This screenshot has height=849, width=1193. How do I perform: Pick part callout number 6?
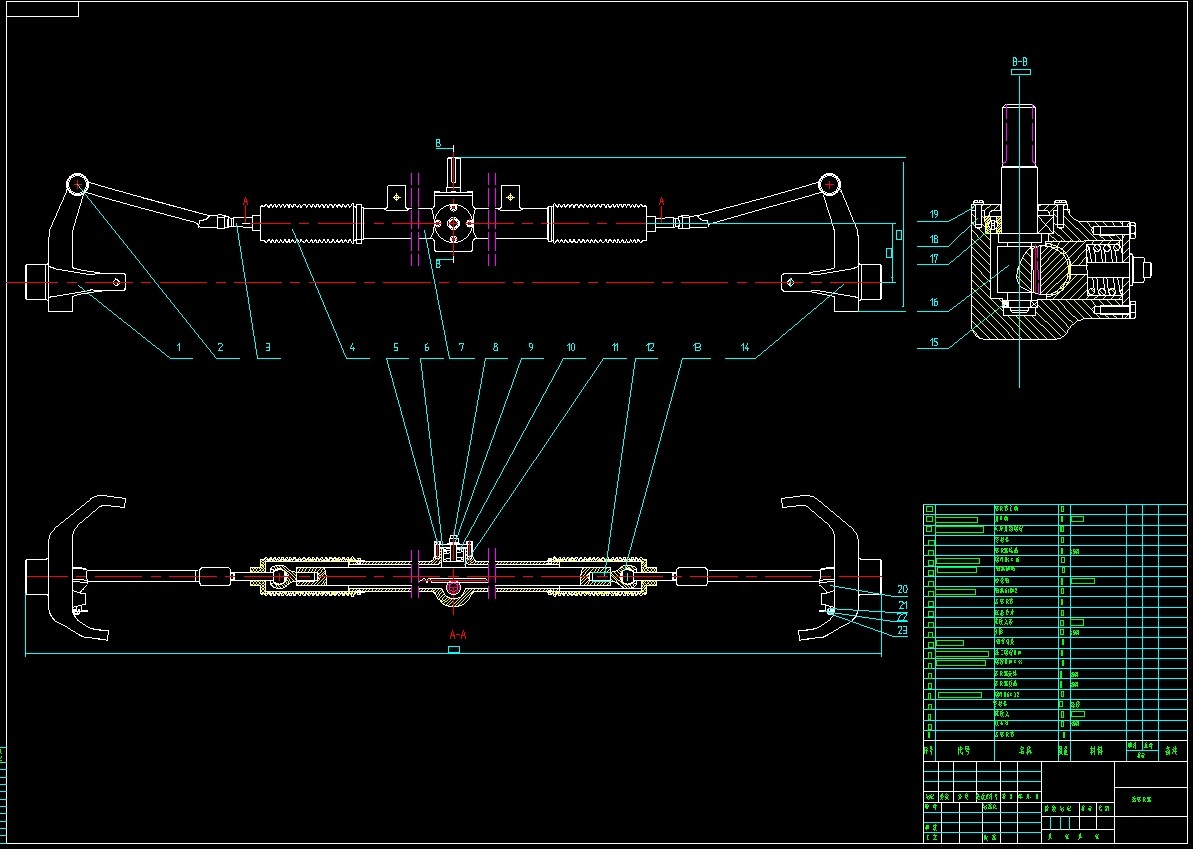[427, 348]
